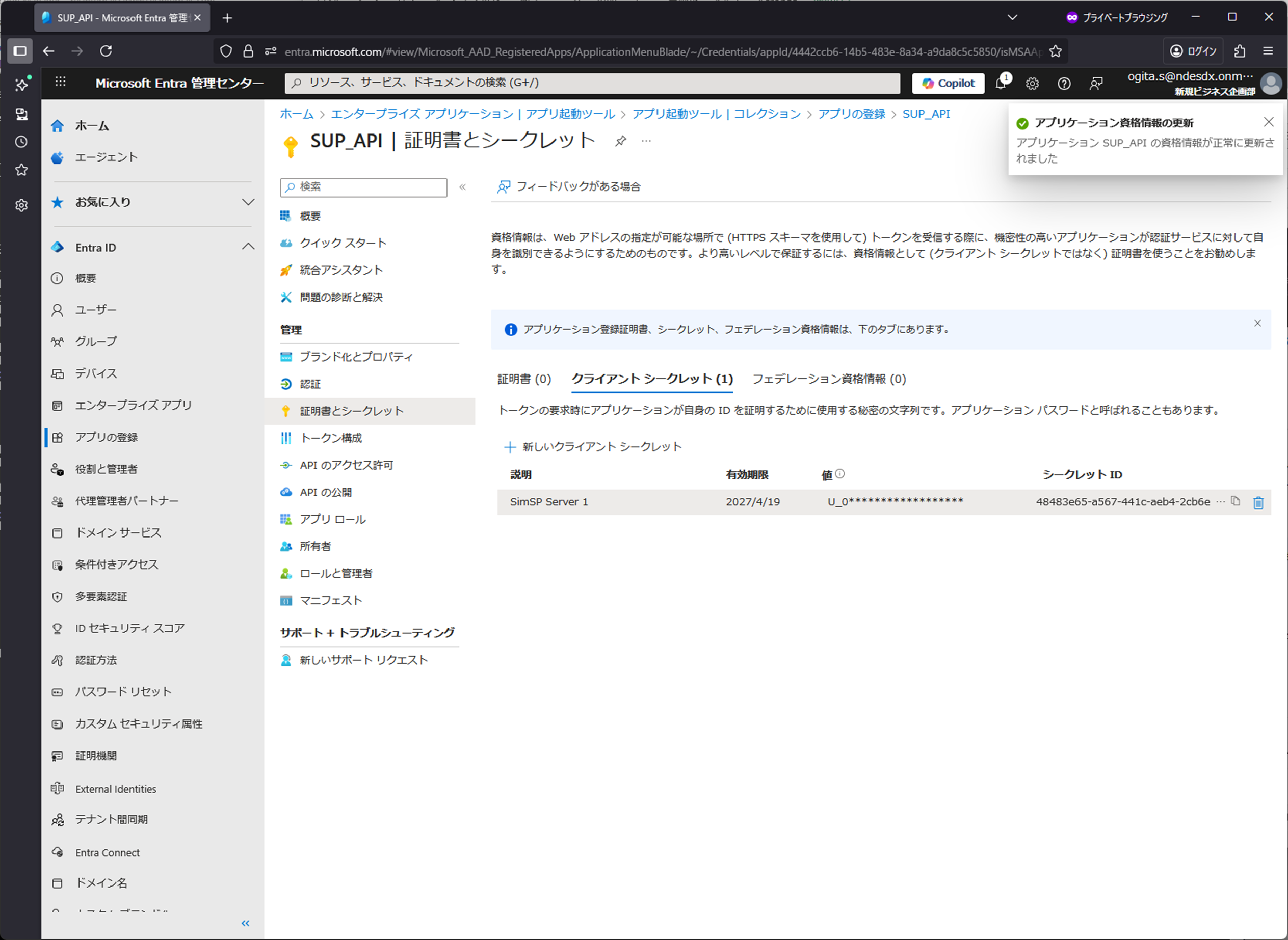Copy the secret ID to clipboard
Viewport: 1288px width, 940px height.
tap(1235, 501)
